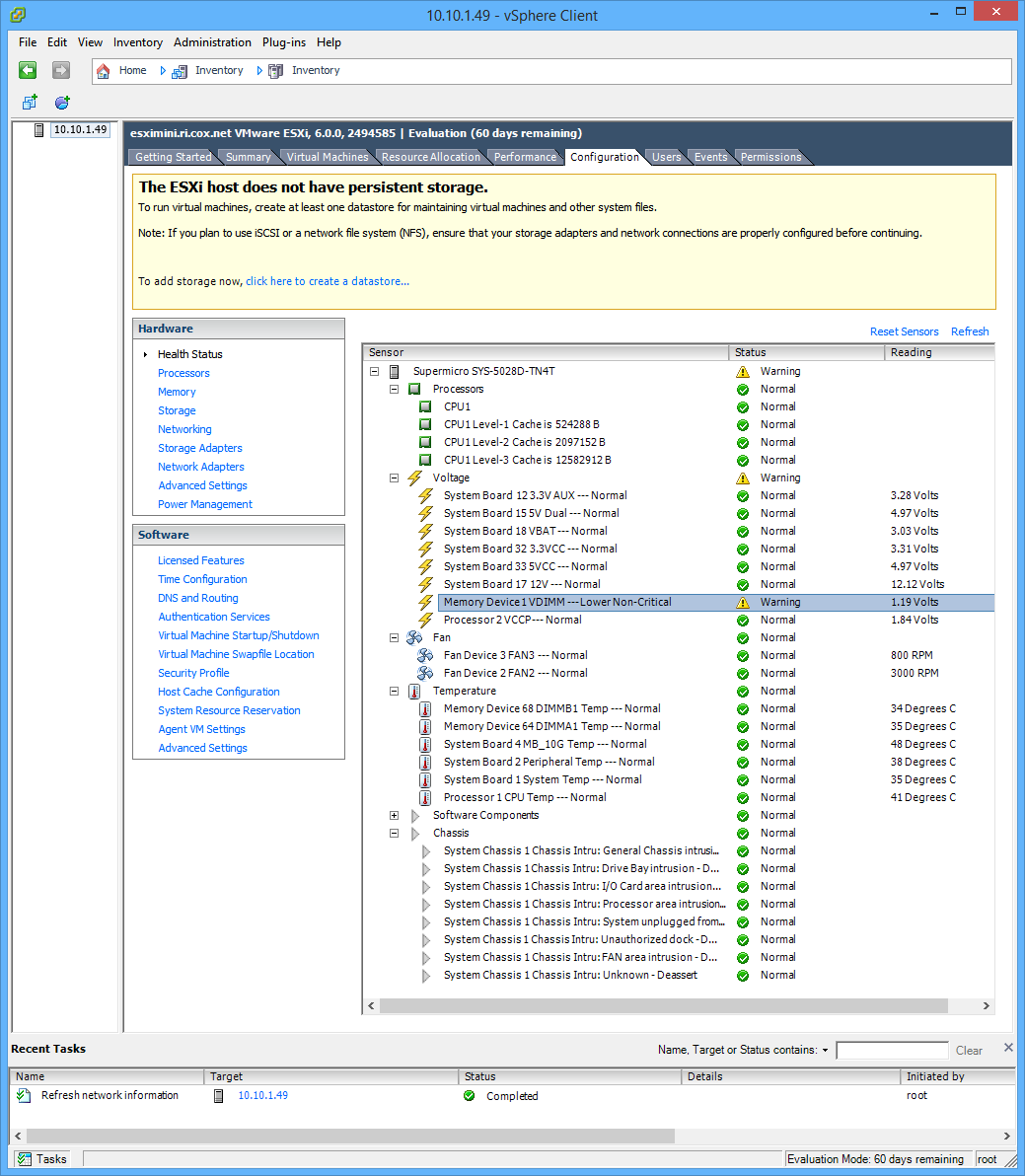Image resolution: width=1025 pixels, height=1176 pixels.
Task: Click the Status column header
Action: pyautogui.click(x=806, y=352)
